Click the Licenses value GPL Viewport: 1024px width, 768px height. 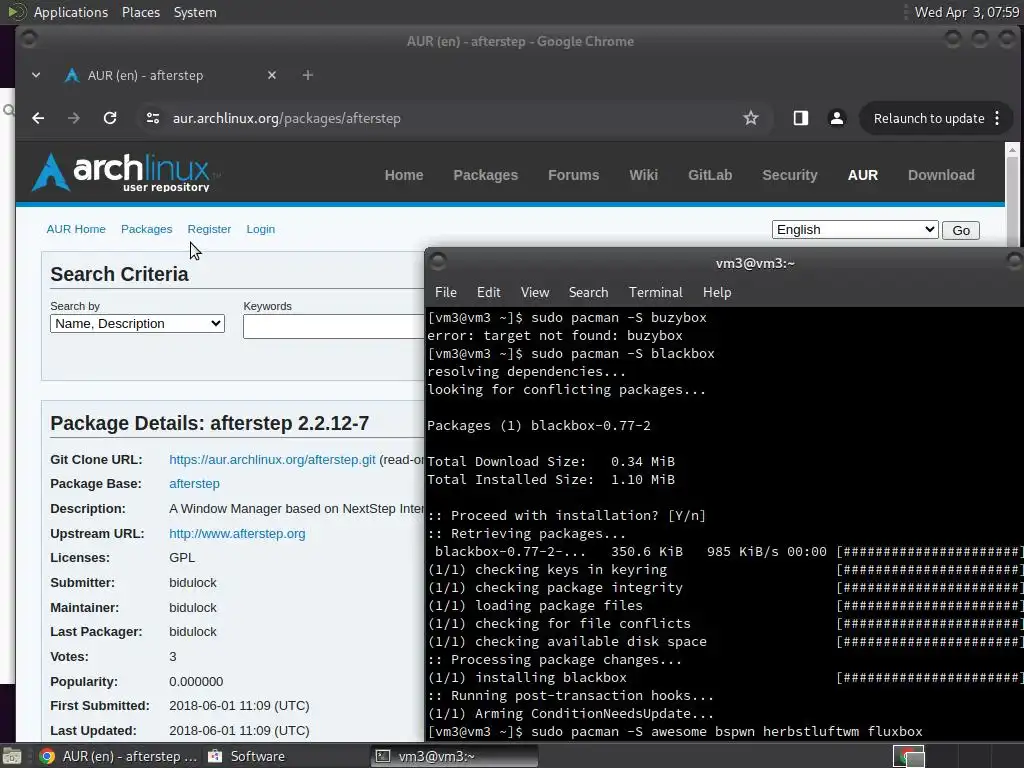point(182,558)
